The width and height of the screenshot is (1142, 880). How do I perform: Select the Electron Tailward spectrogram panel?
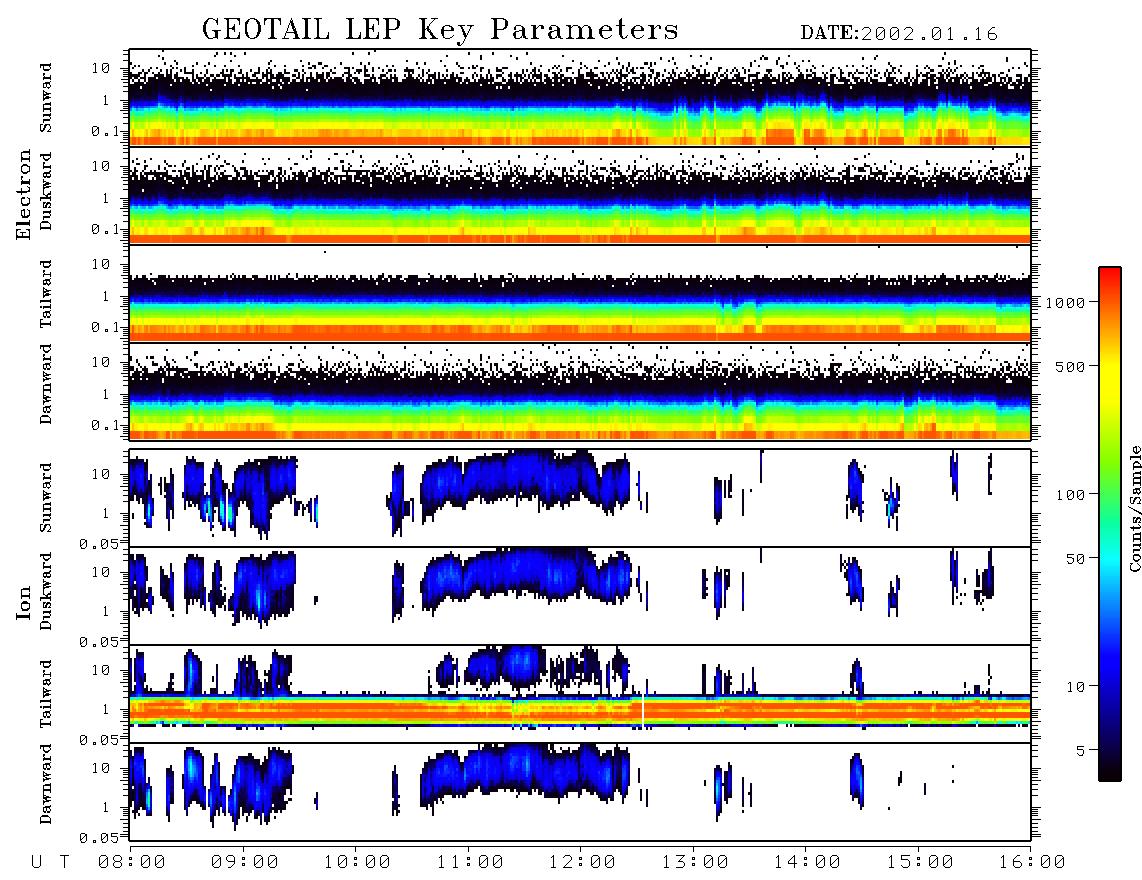580,294
